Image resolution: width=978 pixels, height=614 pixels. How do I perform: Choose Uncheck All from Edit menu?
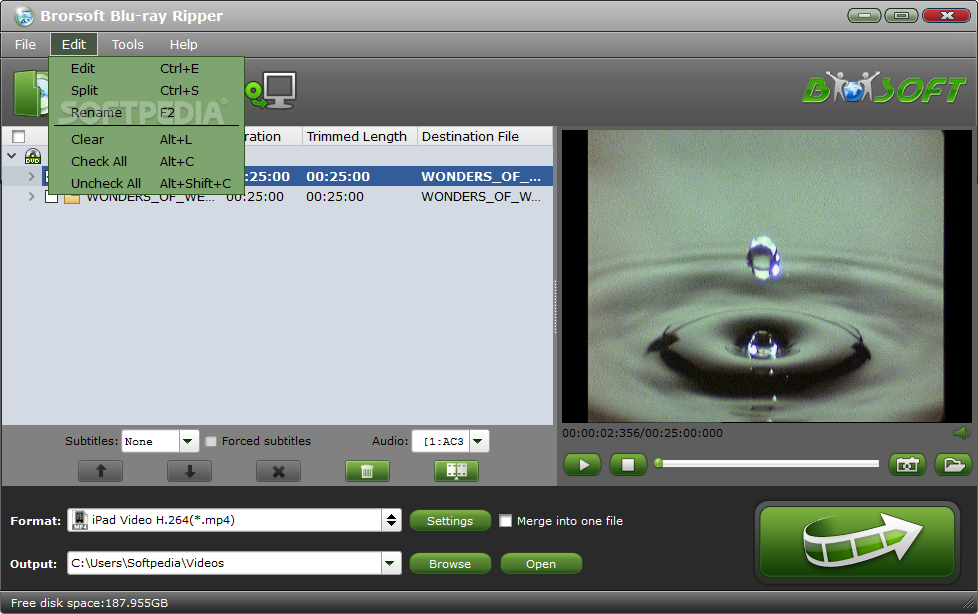147,183
